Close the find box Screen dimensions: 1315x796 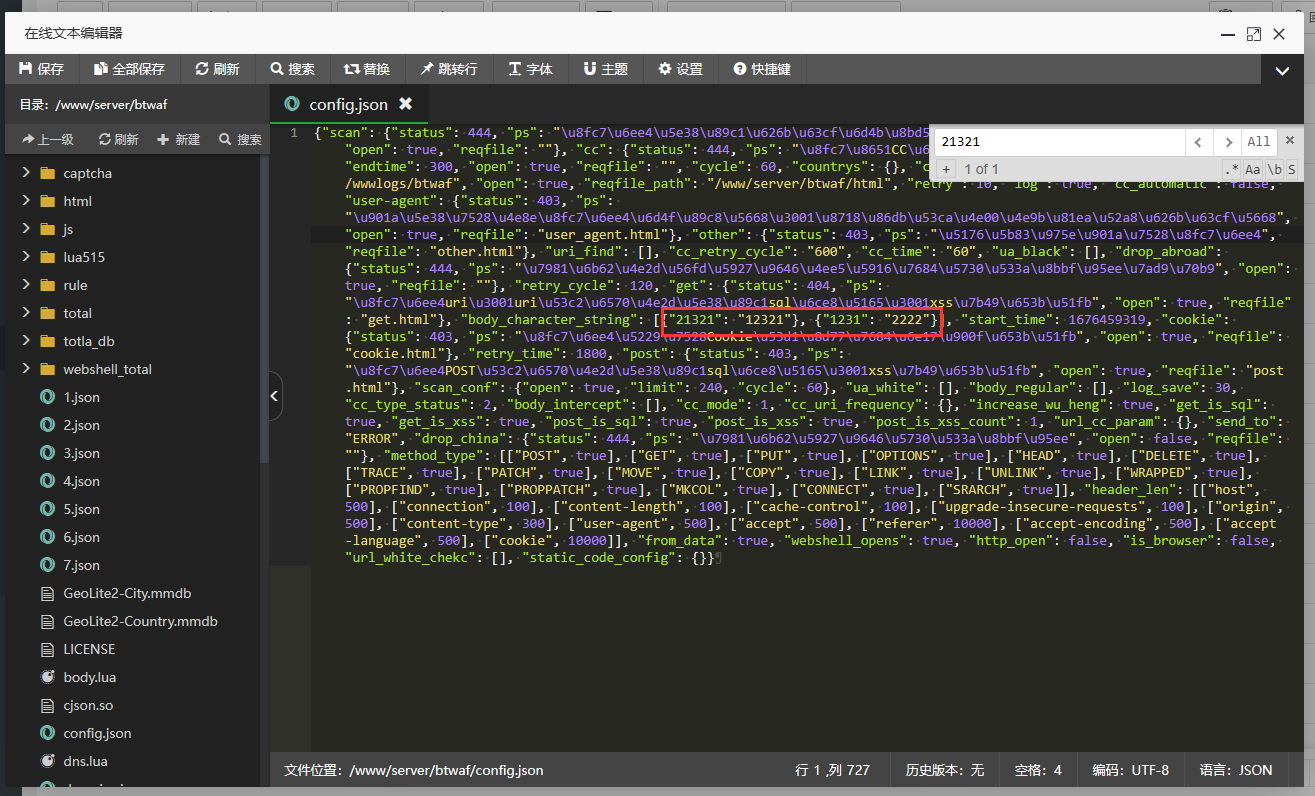(x=1290, y=141)
